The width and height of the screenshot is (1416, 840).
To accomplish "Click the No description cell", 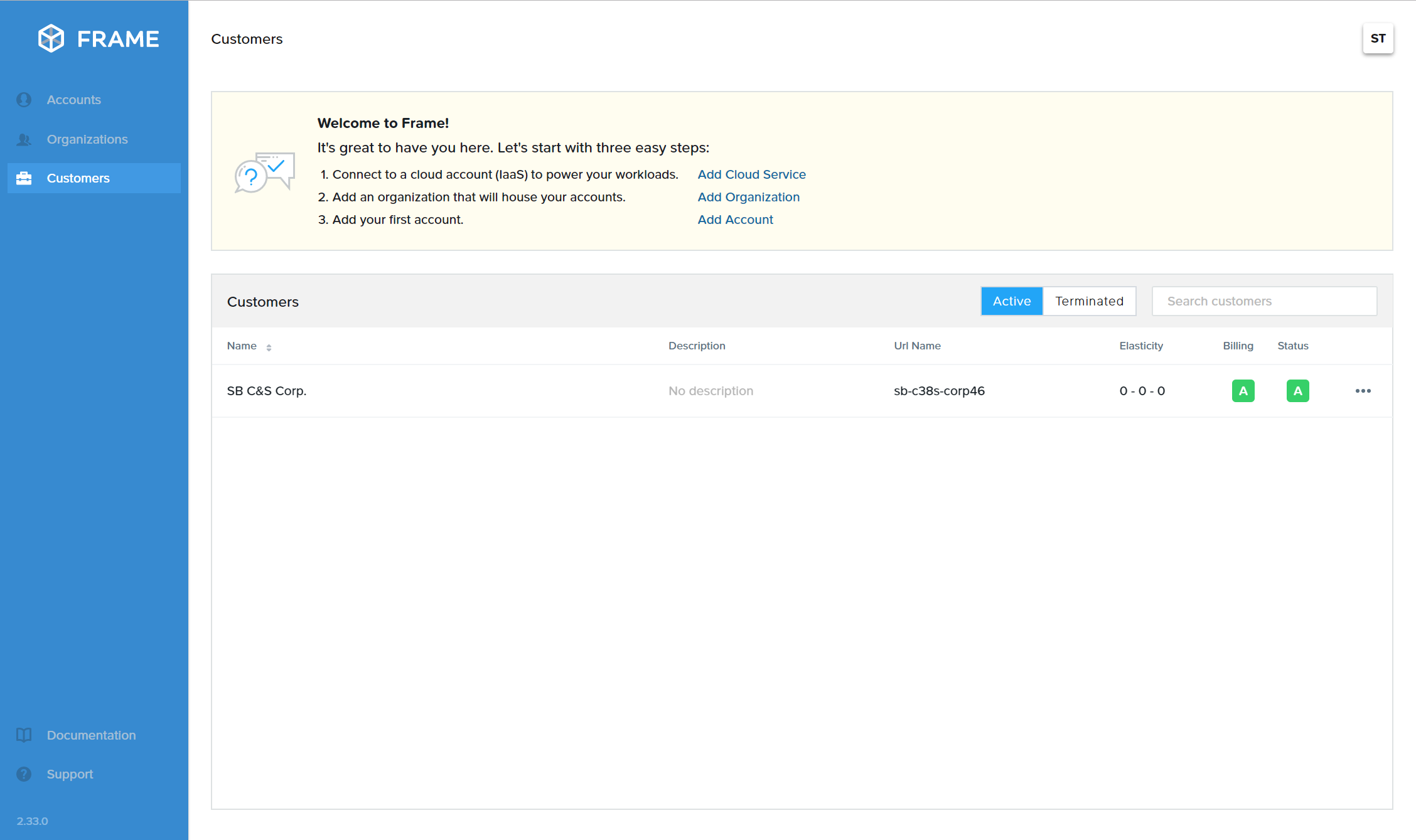I will 711,391.
